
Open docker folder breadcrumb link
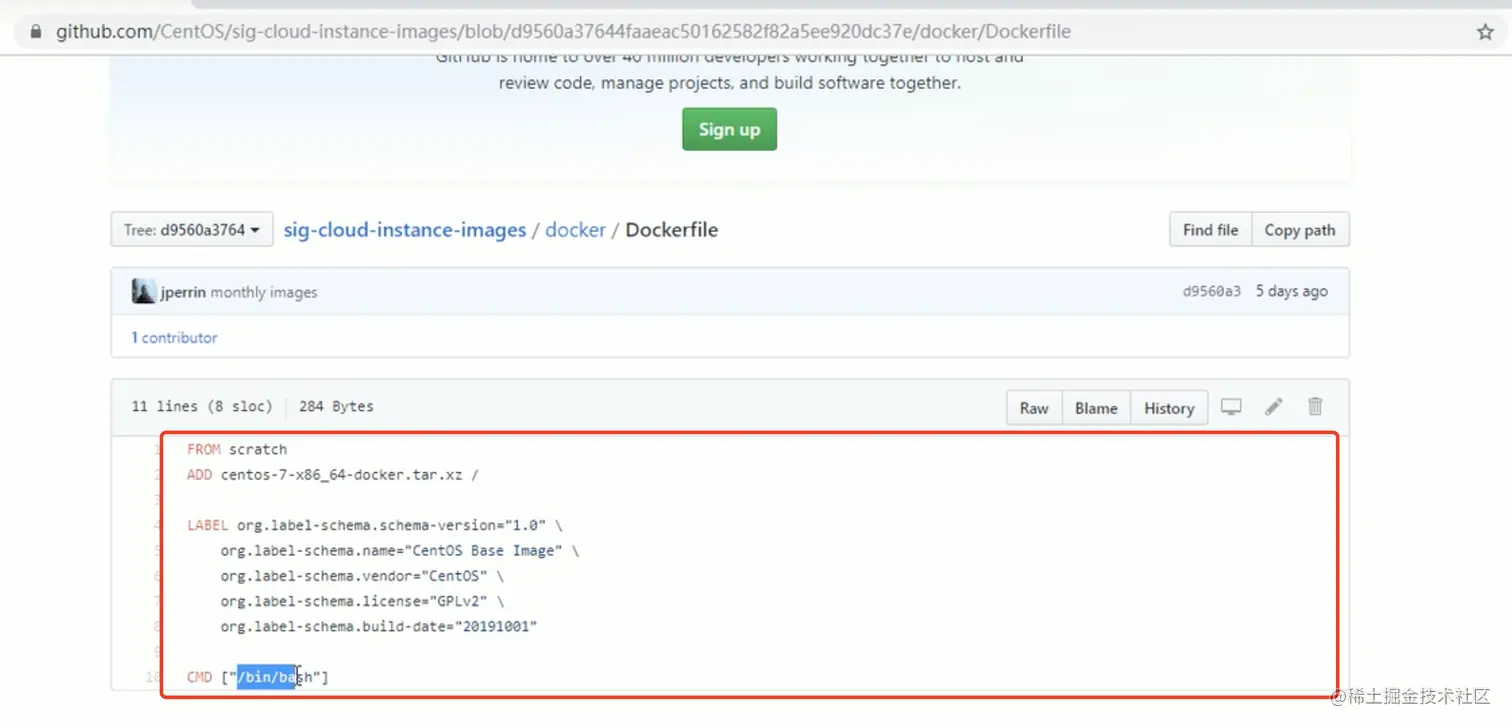click(575, 230)
